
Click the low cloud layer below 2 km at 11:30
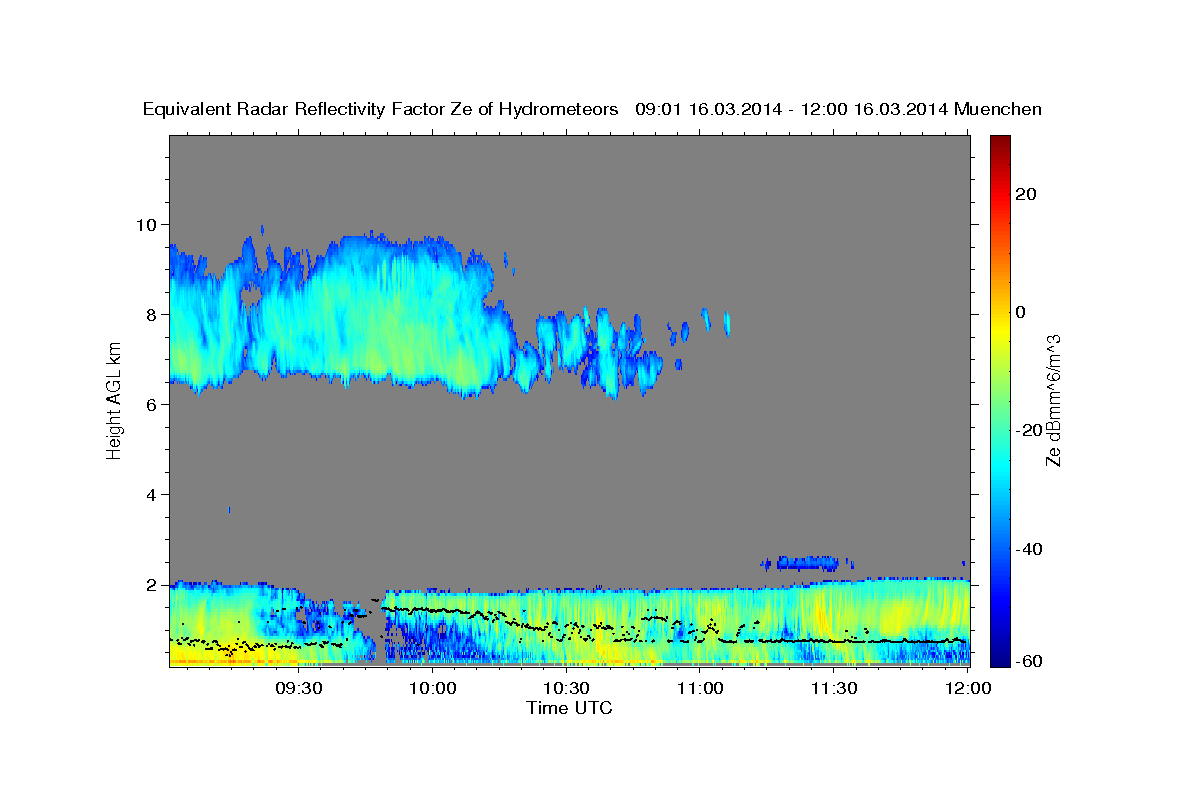coord(834,622)
